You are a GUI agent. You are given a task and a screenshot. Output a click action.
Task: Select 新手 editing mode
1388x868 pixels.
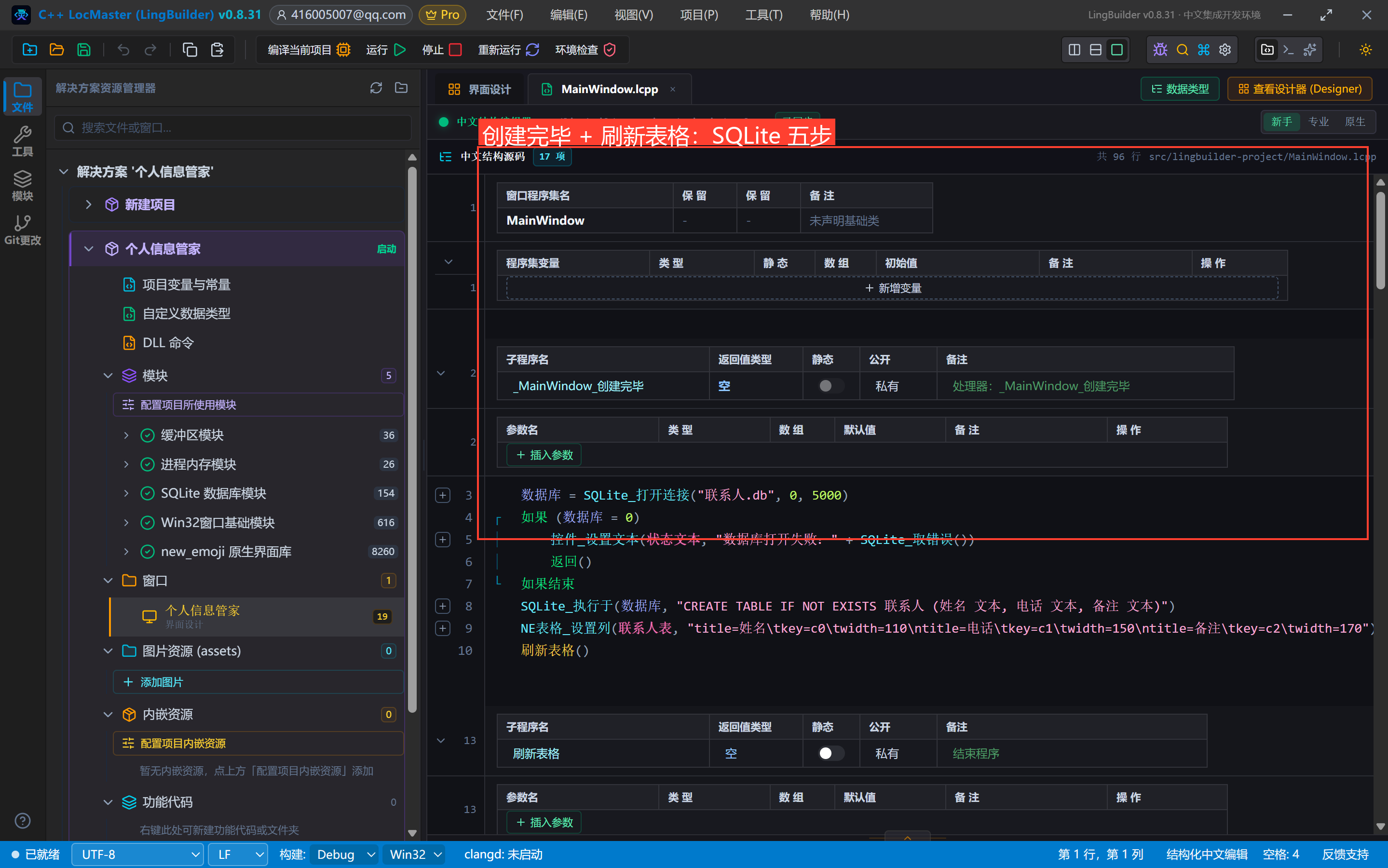[x=1281, y=122]
